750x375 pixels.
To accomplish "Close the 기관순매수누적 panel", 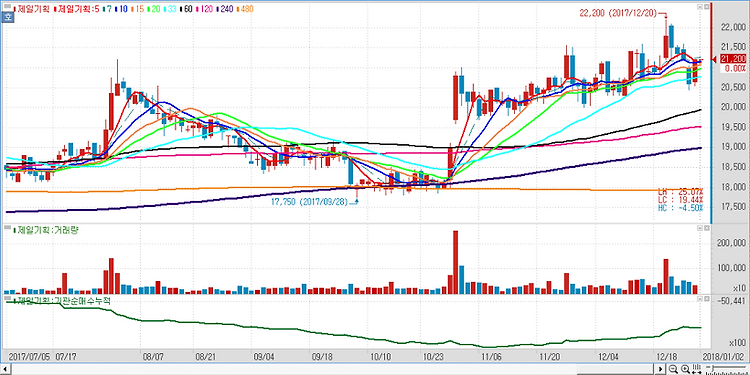I will tap(706, 299).
